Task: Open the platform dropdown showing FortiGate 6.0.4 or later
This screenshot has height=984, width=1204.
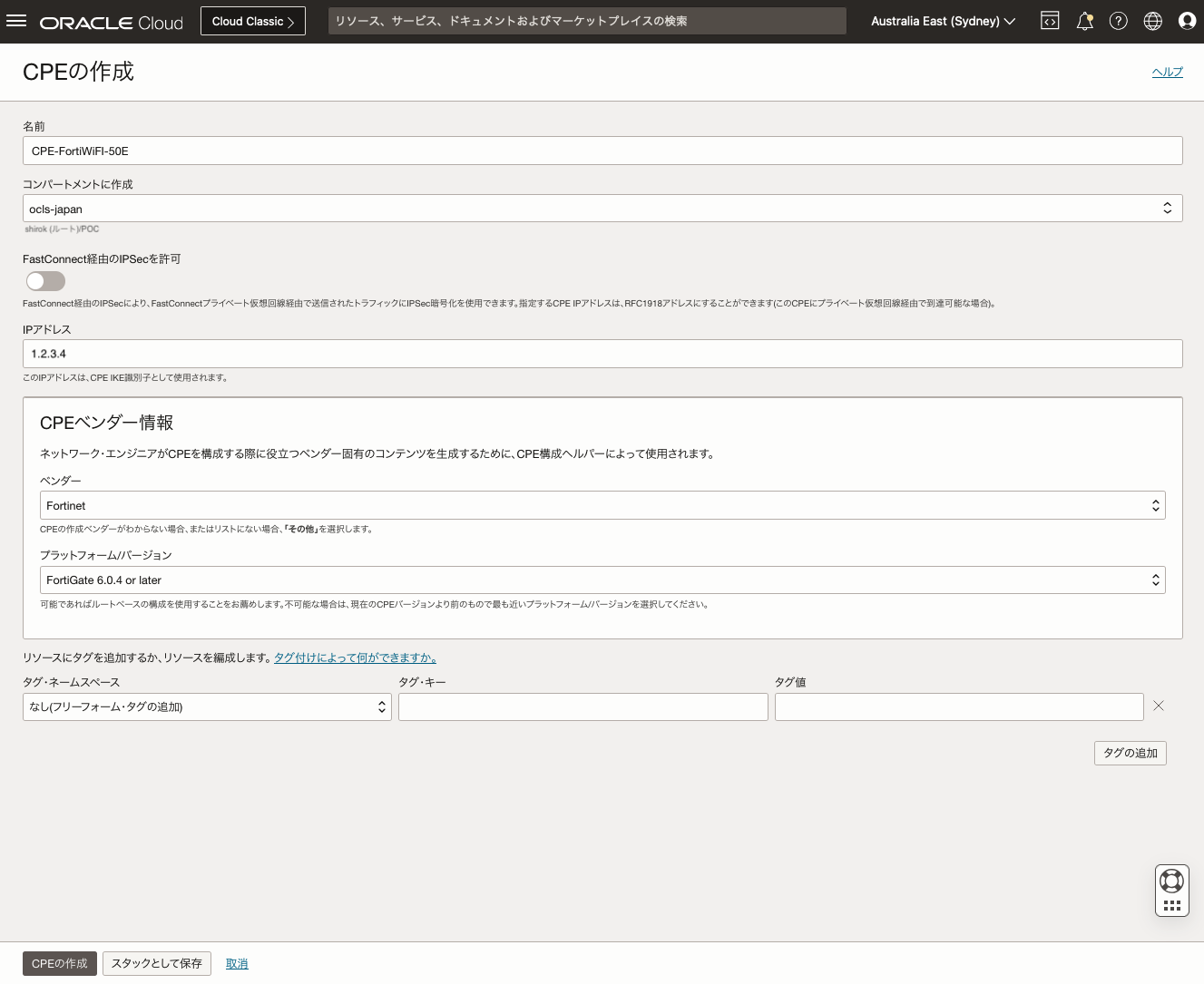Action: pos(602,580)
